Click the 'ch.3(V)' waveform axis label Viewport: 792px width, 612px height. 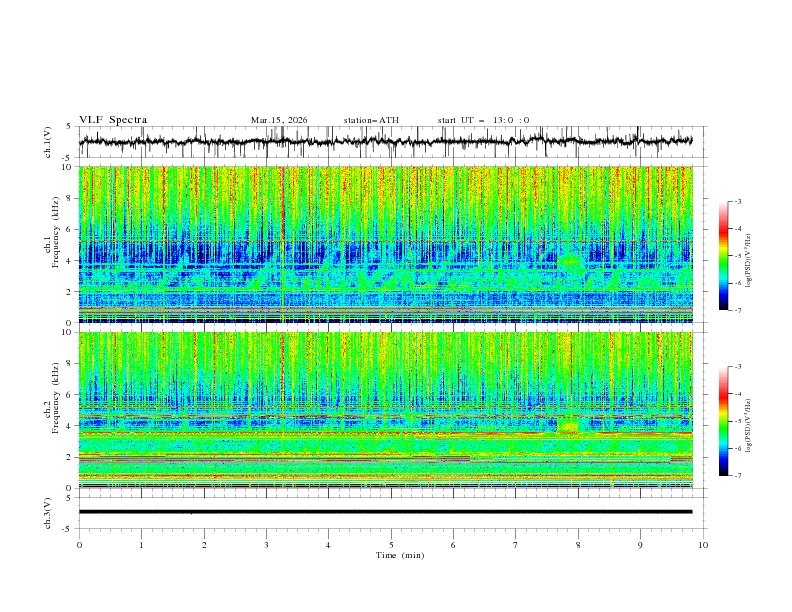pos(48,513)
